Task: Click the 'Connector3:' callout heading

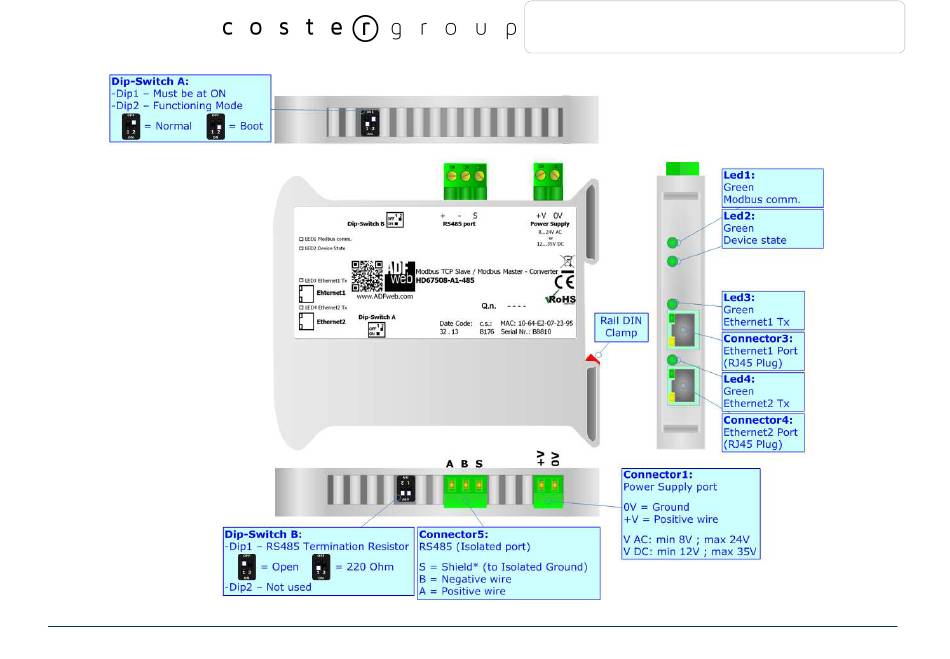Action: 757,339
